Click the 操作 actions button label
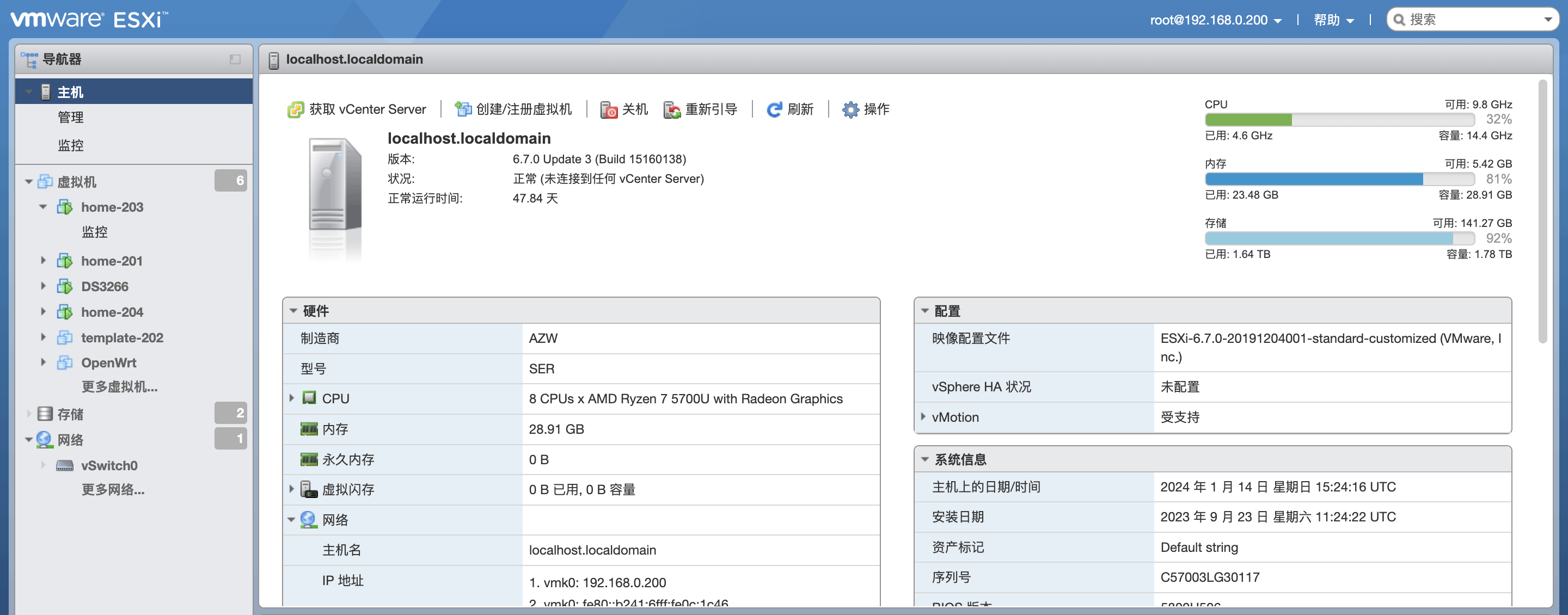The width and height of the screenshot is (1568, 615). point(877,109)
